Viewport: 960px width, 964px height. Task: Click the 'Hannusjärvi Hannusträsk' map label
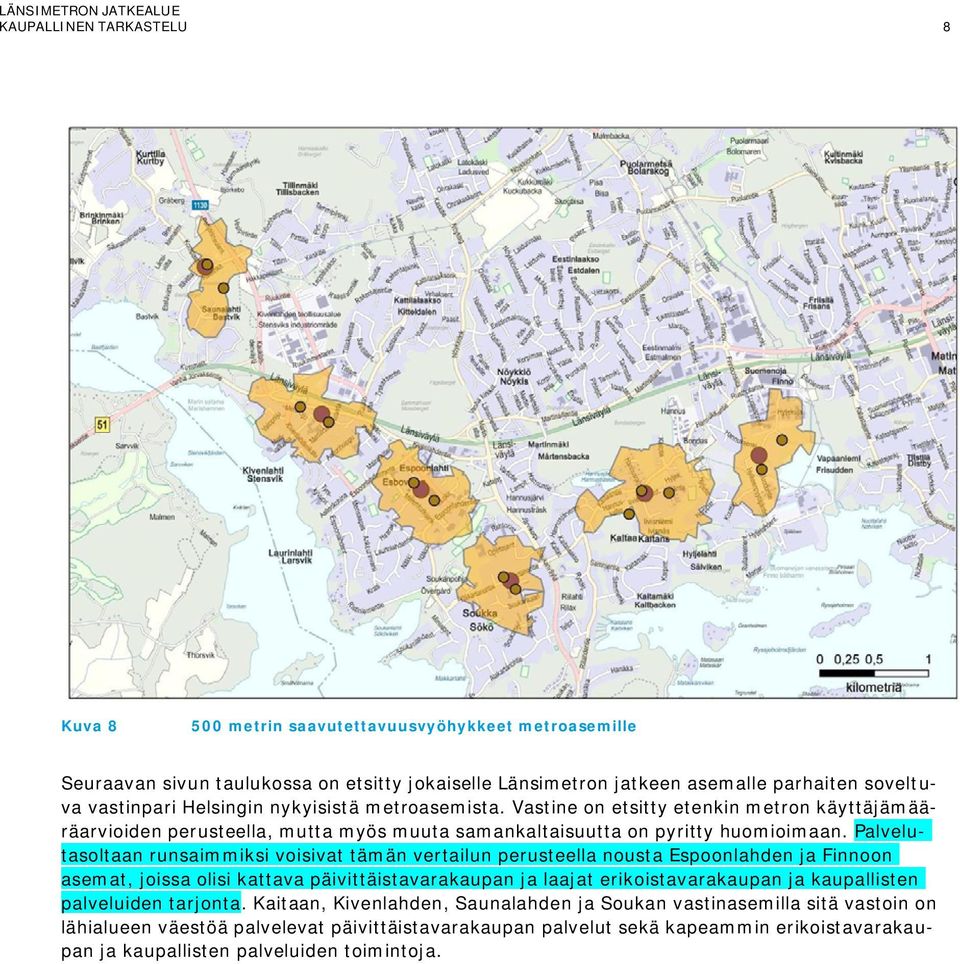coord(526,504)
